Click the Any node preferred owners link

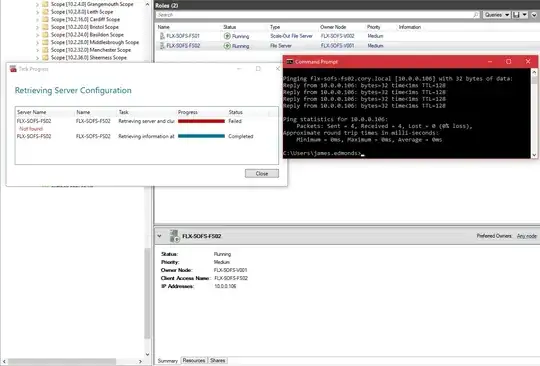coord(527,236)
